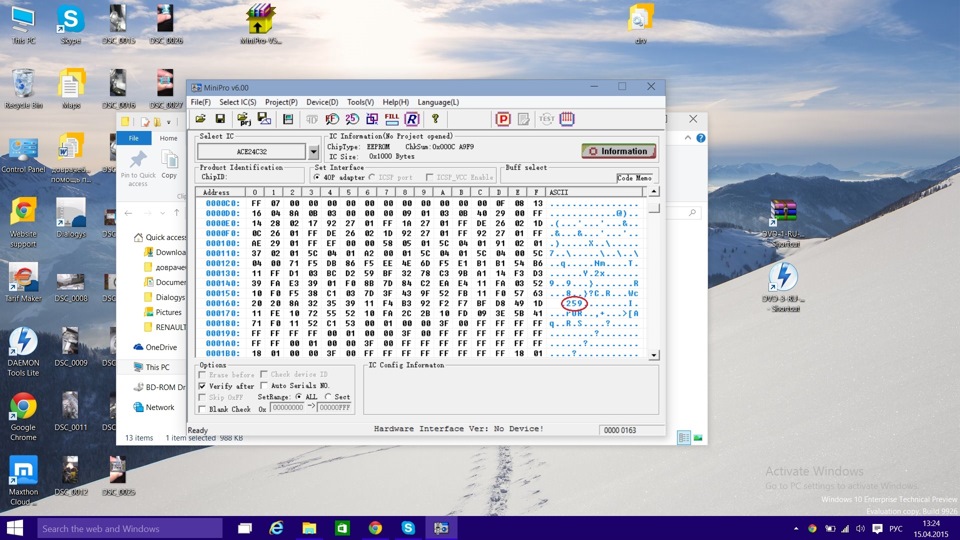Toggle Blank Check checkbox
This screenshot has height=540, width=960.
(202, 409)
